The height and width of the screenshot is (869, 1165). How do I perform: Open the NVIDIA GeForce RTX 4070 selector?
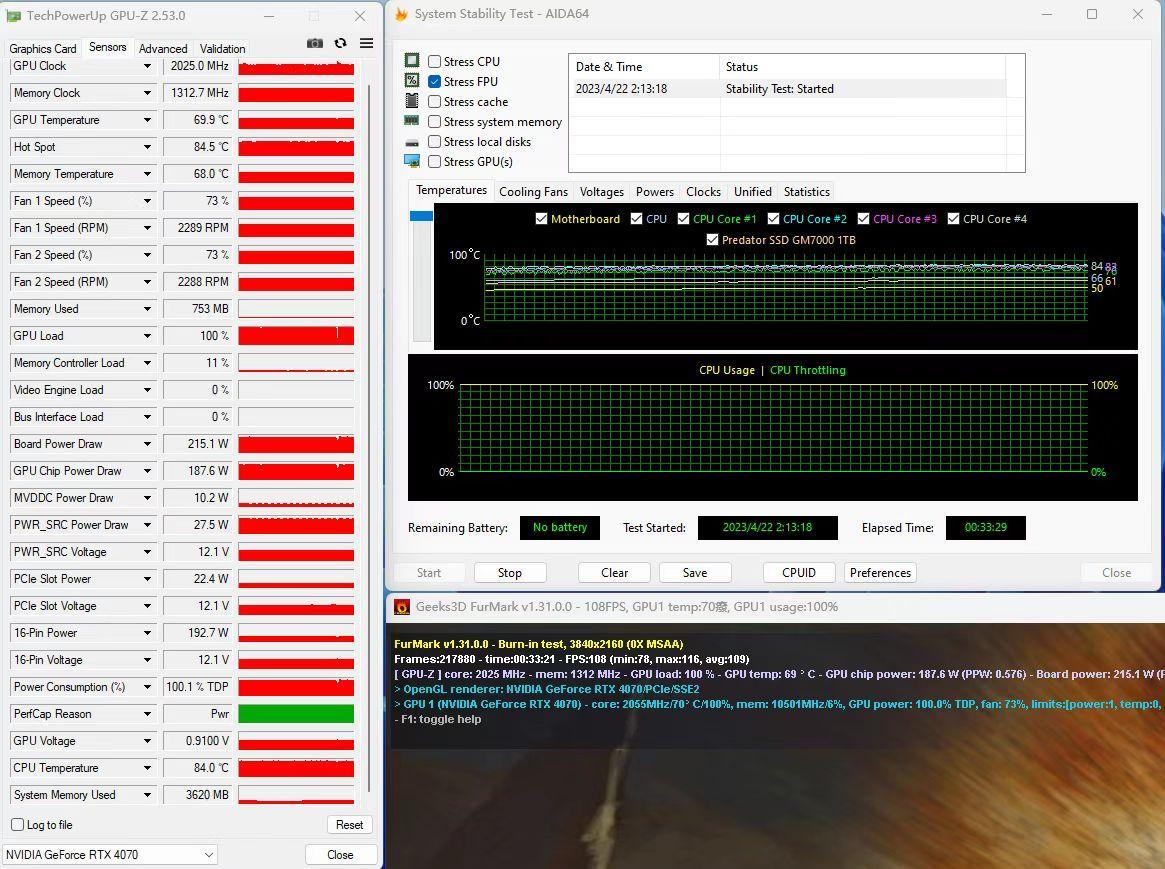click(x=109, y=855)
